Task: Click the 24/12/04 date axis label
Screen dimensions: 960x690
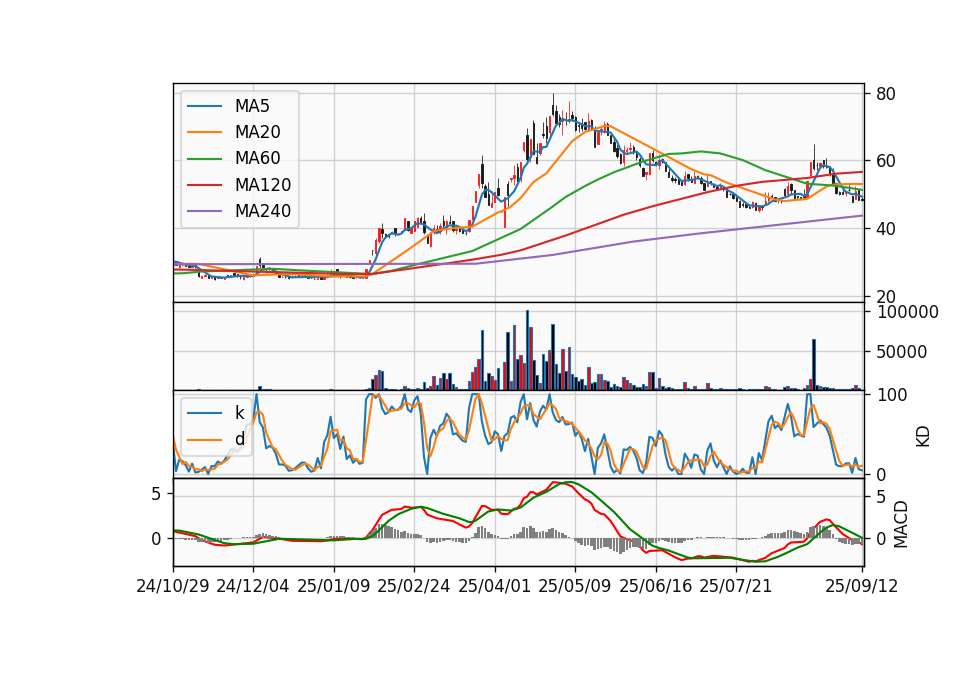Action: (253, 586)
